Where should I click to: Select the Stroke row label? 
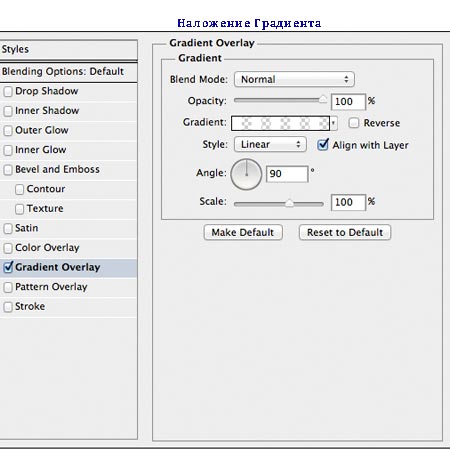[30, 306]
